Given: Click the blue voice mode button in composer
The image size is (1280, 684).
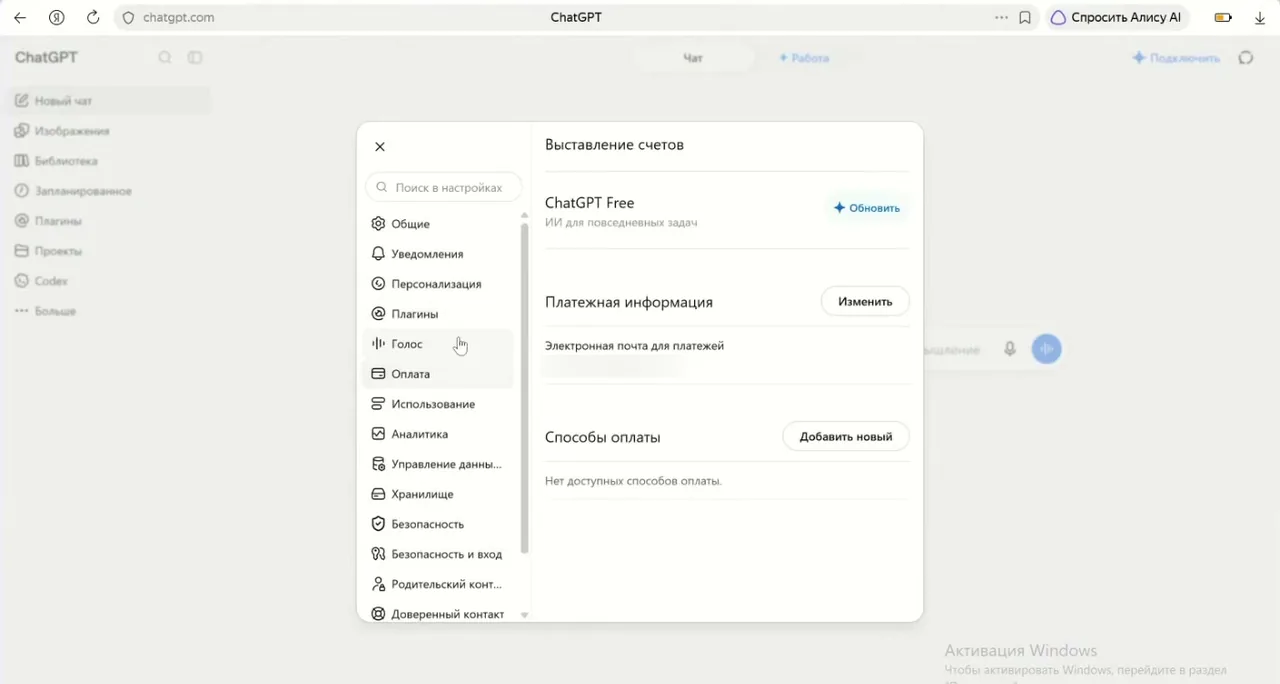Looking at the screenshot, I should tap(1046, 349).
